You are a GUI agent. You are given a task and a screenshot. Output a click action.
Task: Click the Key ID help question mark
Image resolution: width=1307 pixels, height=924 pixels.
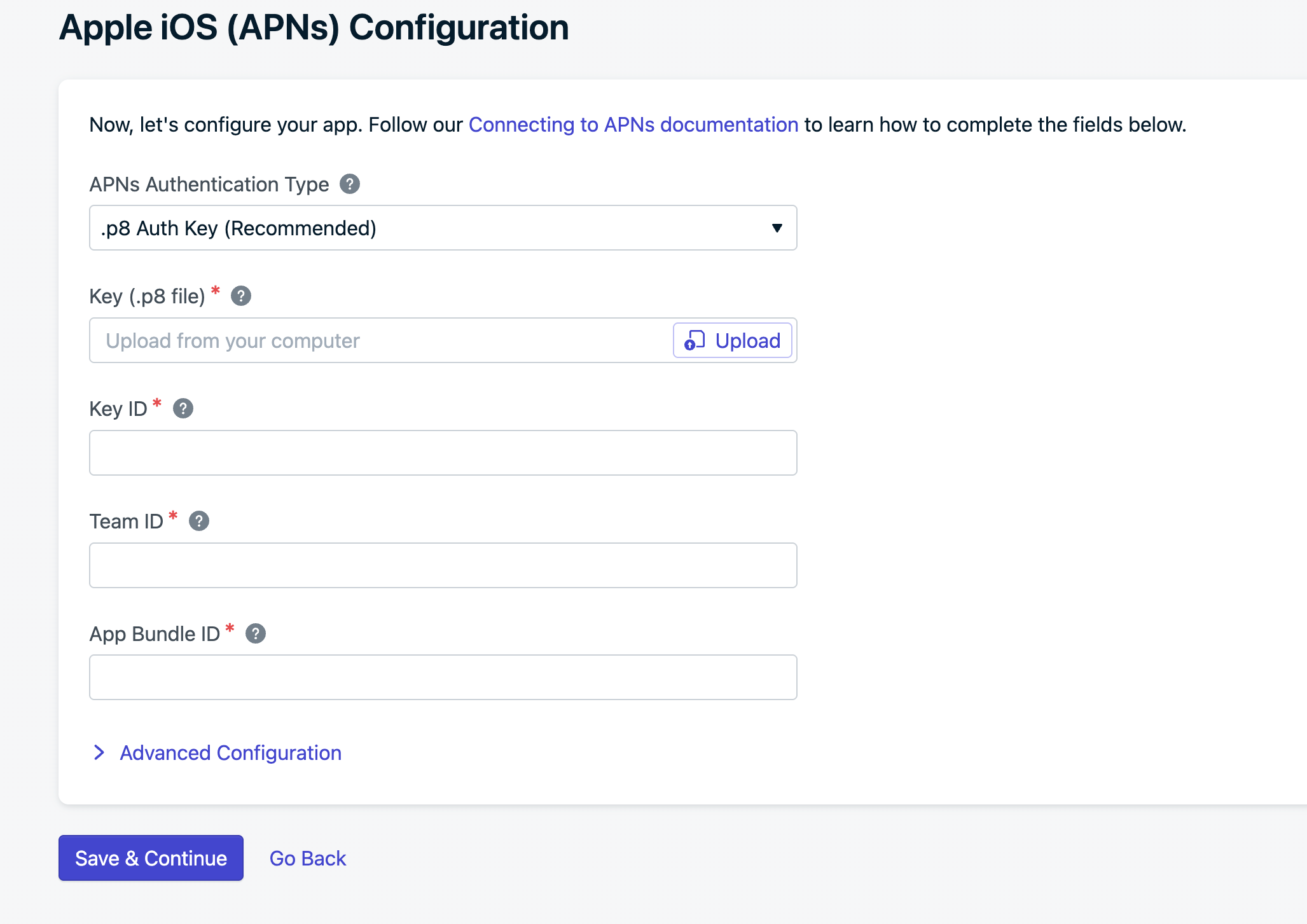(x=183, y=409)
